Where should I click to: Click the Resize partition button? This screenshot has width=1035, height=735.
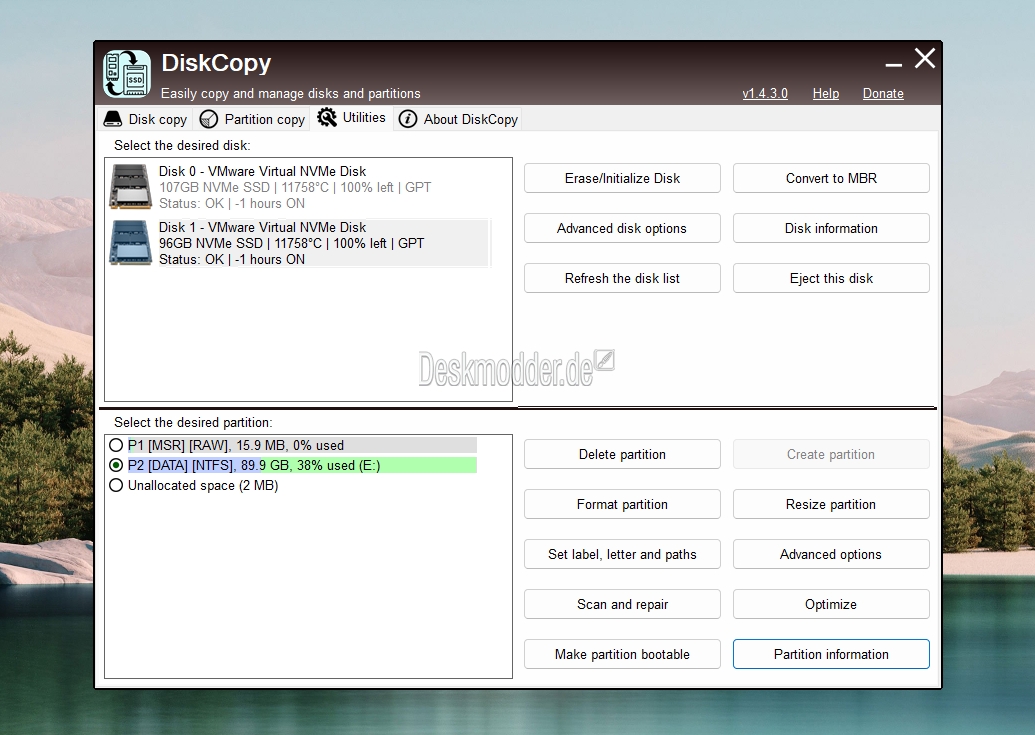pos(831,505)
